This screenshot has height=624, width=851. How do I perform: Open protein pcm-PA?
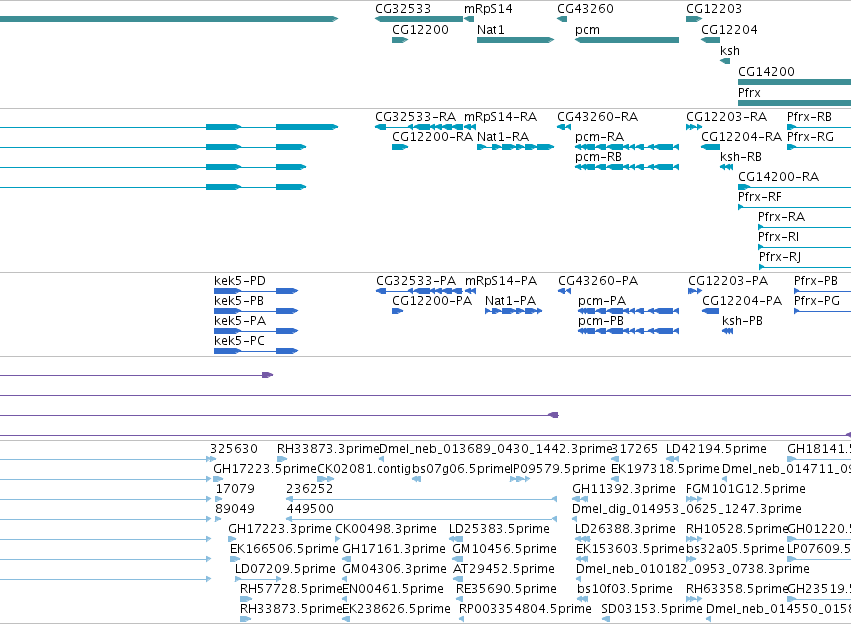(x=602, y=301)
